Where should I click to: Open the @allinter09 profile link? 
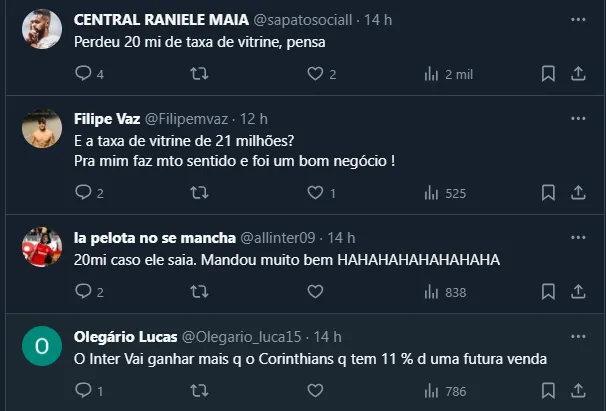click(278, 238)
